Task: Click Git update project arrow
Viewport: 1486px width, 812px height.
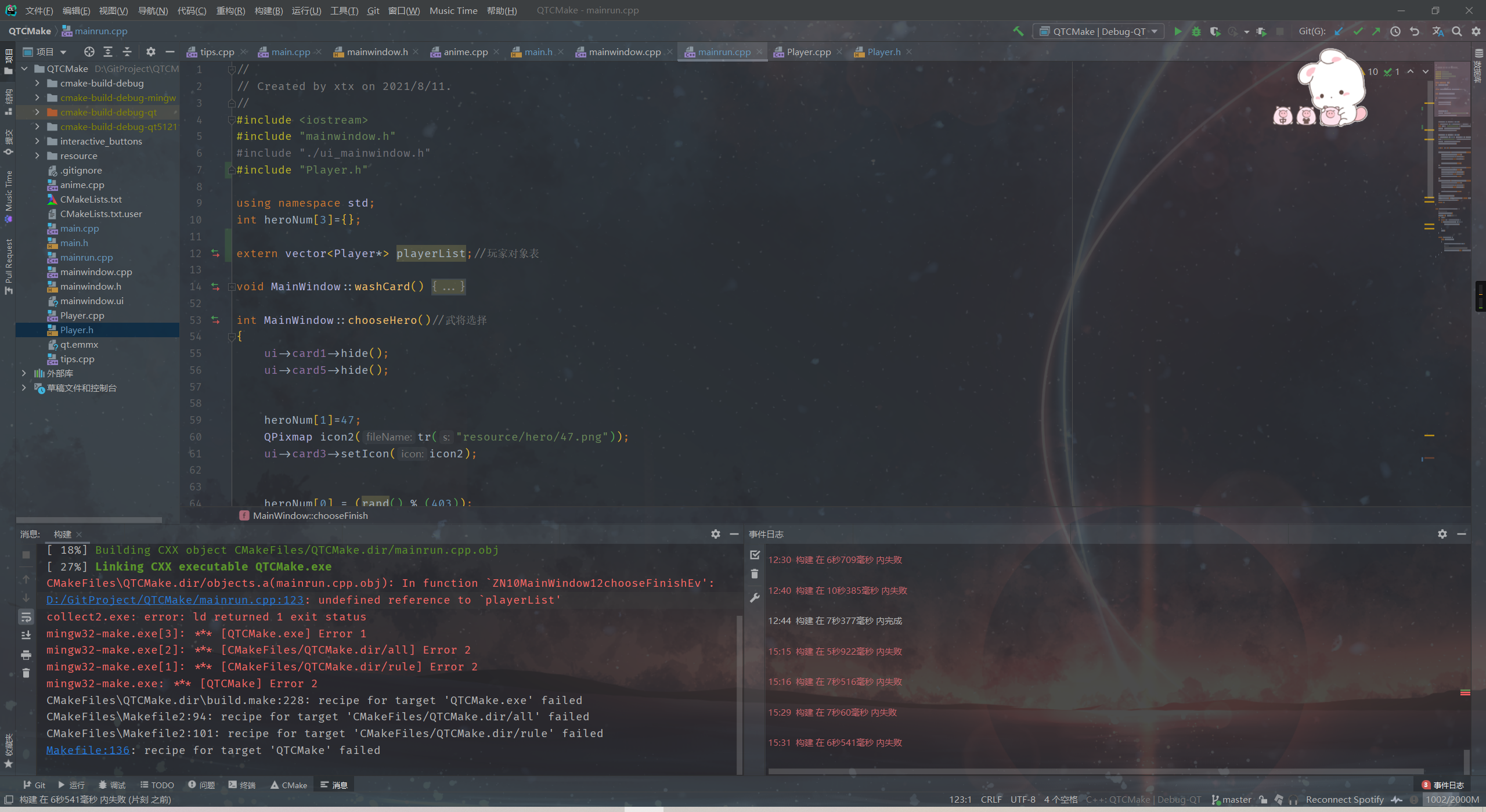Action: 1339,31
